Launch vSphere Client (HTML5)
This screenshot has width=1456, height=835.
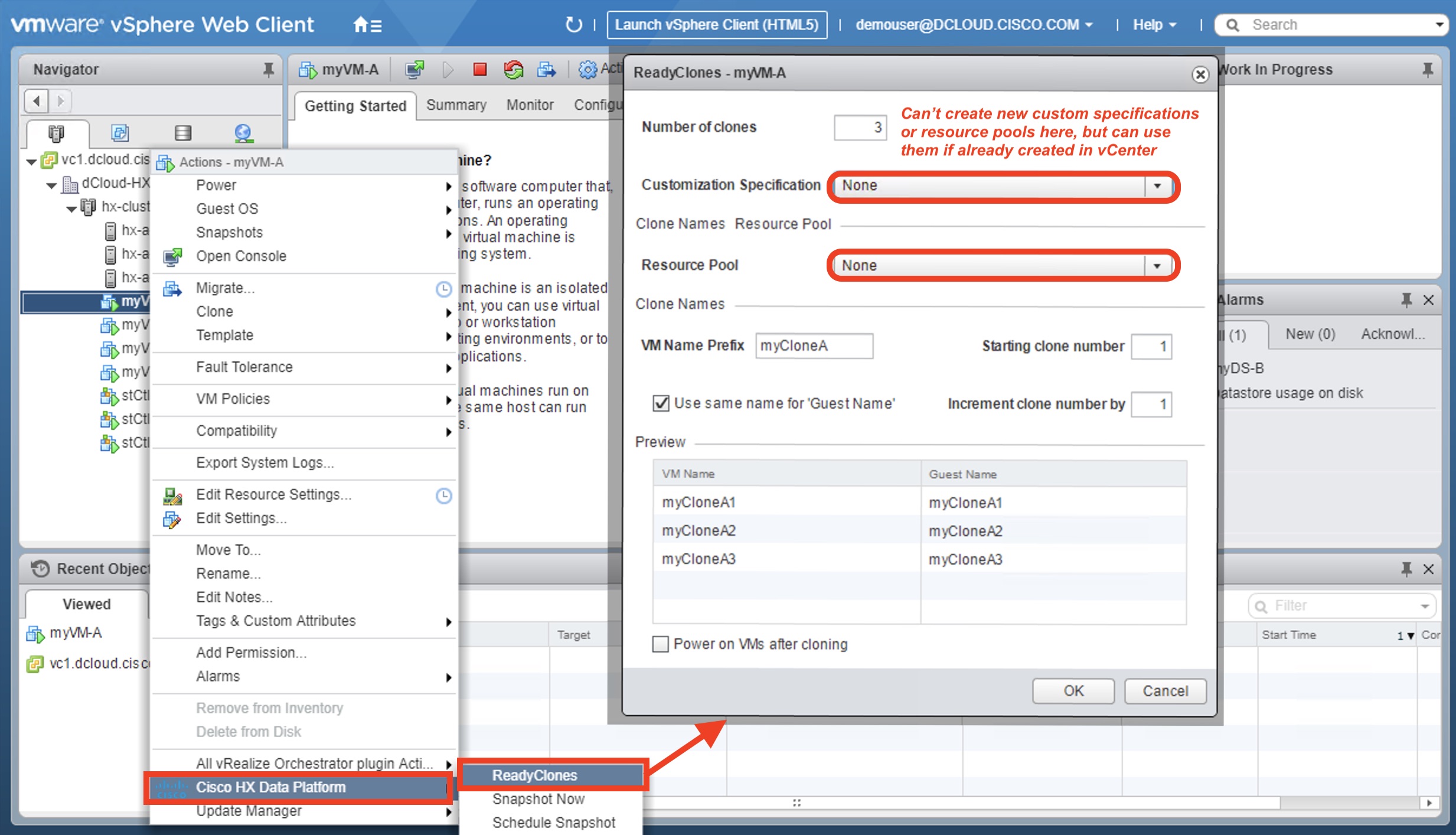(x=716, y=25)
